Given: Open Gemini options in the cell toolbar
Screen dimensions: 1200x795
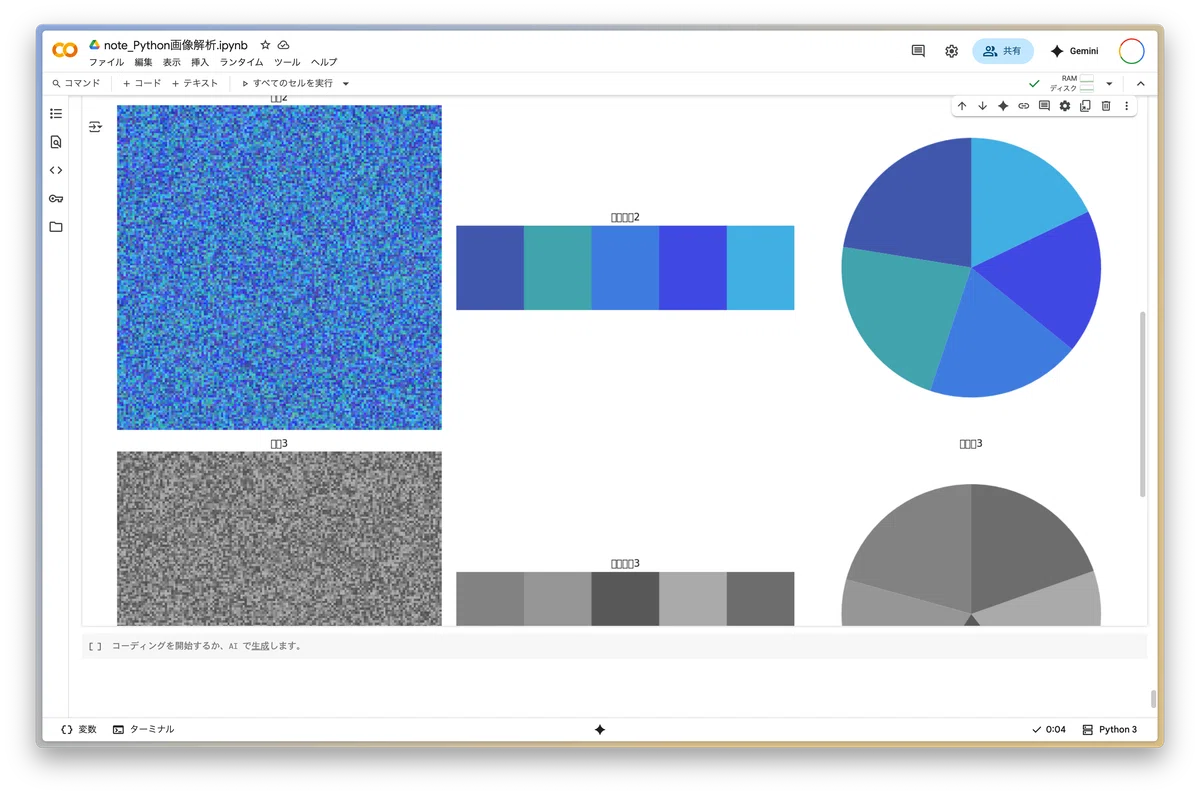Looking at the screenshot, I should click(1003, 106).
